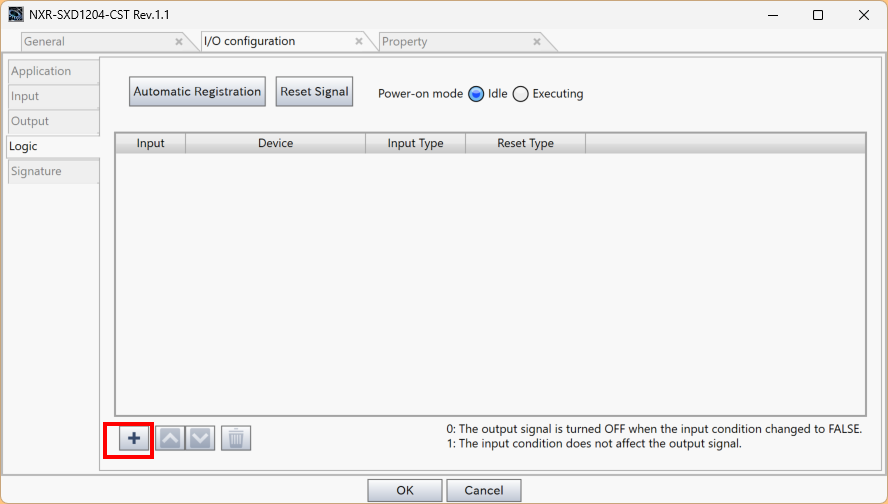Click the trash delete icon
Screen dimensions: 888x504
236,438
